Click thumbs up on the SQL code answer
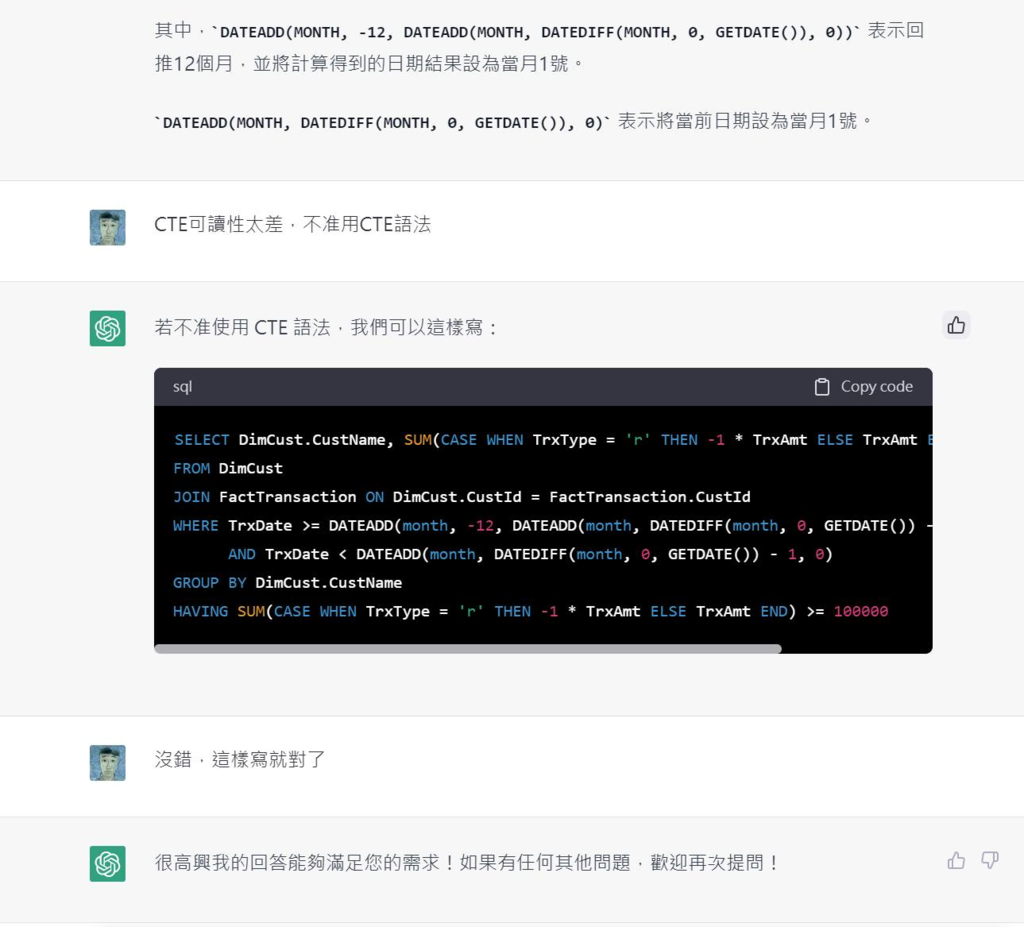Screen dimensions: 1024x927 tap(956, 325)
